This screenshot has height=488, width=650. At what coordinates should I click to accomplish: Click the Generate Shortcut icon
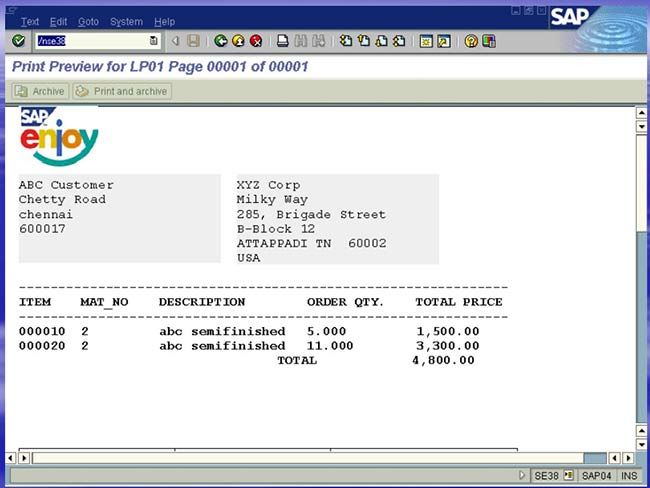click(x=444, y=41)
